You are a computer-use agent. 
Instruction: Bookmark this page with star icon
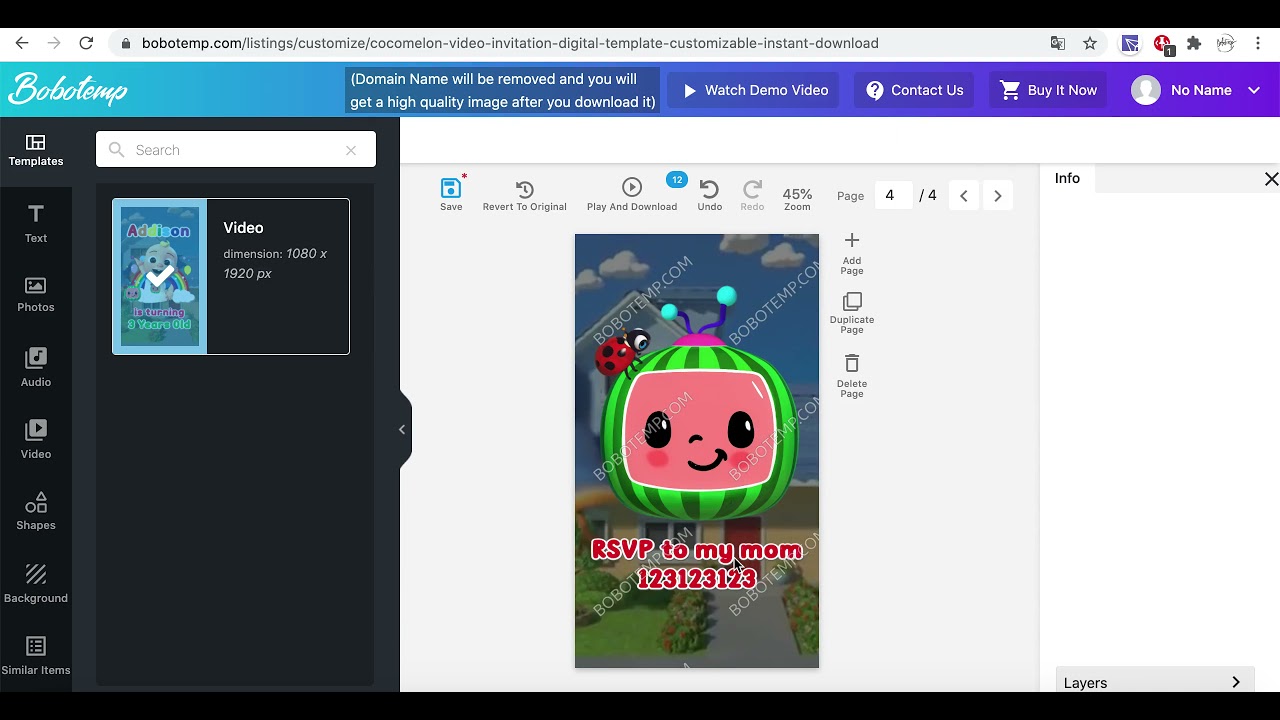coord(1090,43)
